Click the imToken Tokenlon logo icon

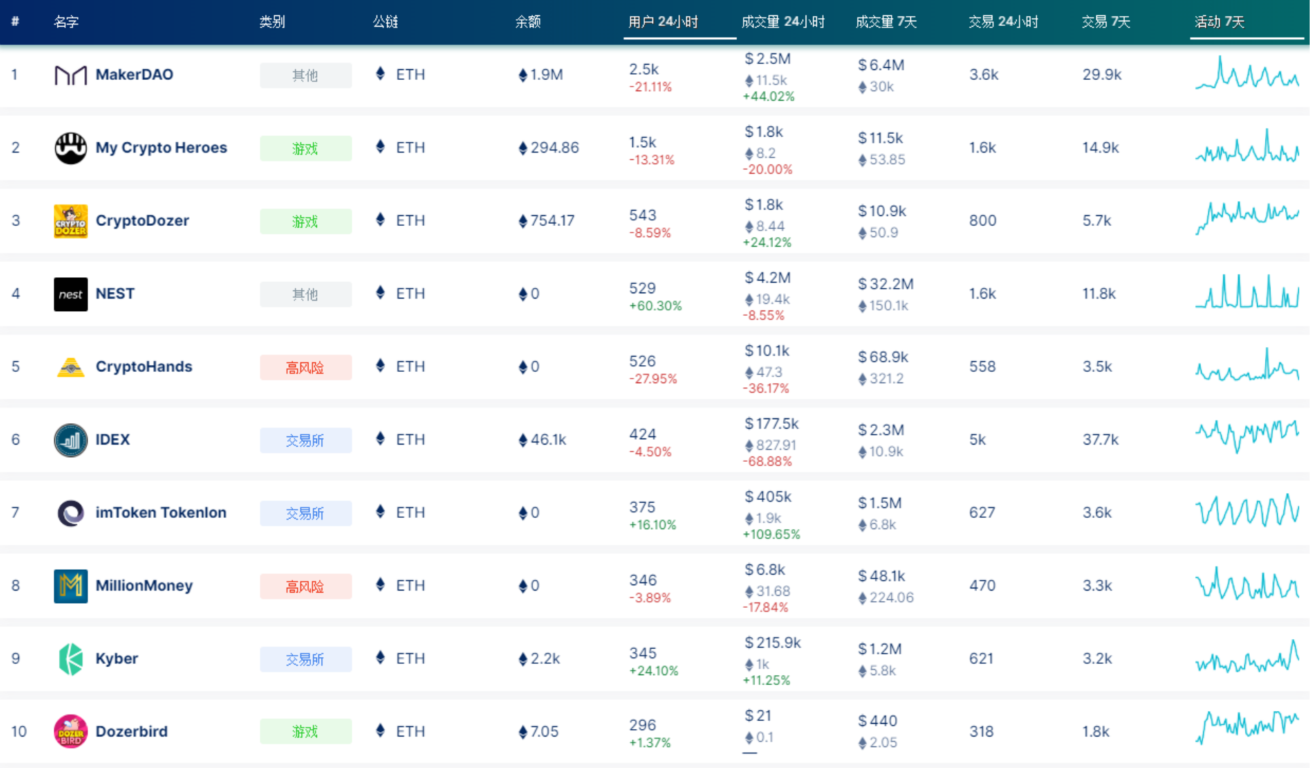(x=71, y=513)
